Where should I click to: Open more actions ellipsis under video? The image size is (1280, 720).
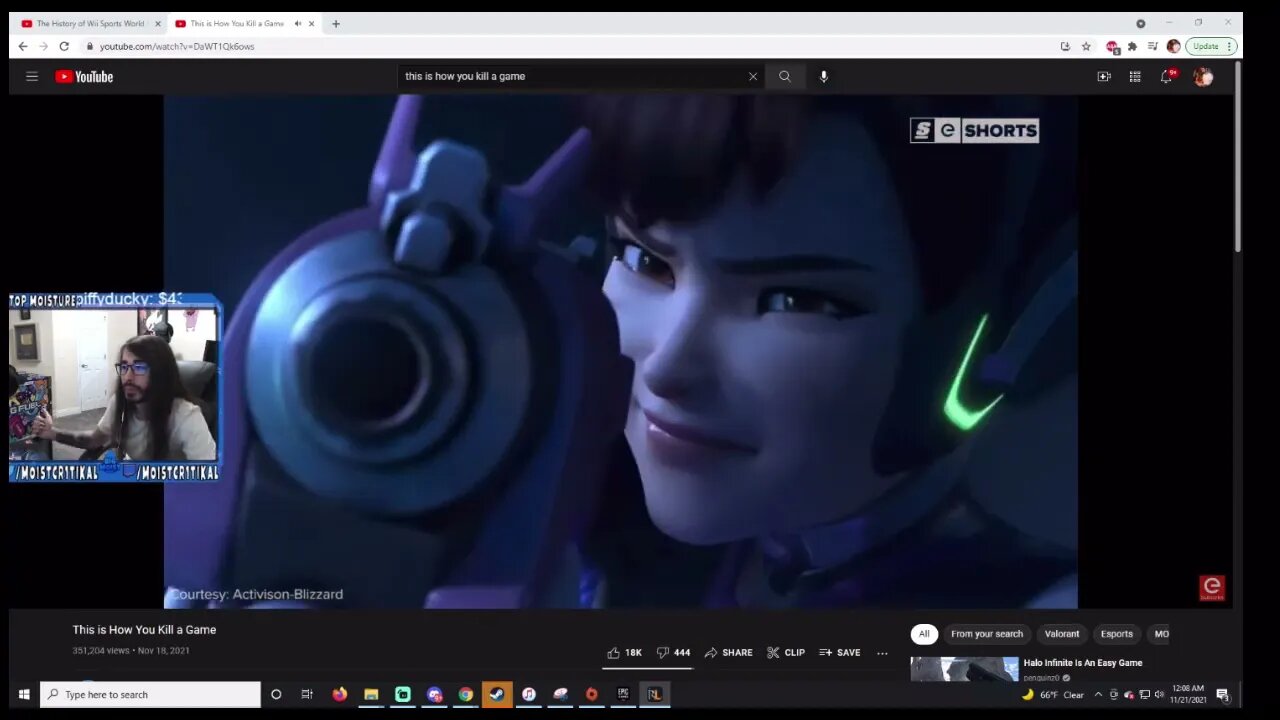coord(882,652)
